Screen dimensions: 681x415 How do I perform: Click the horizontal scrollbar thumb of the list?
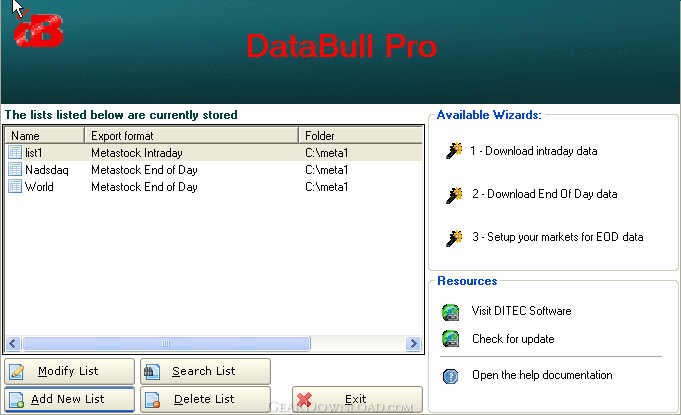[166, 344]
